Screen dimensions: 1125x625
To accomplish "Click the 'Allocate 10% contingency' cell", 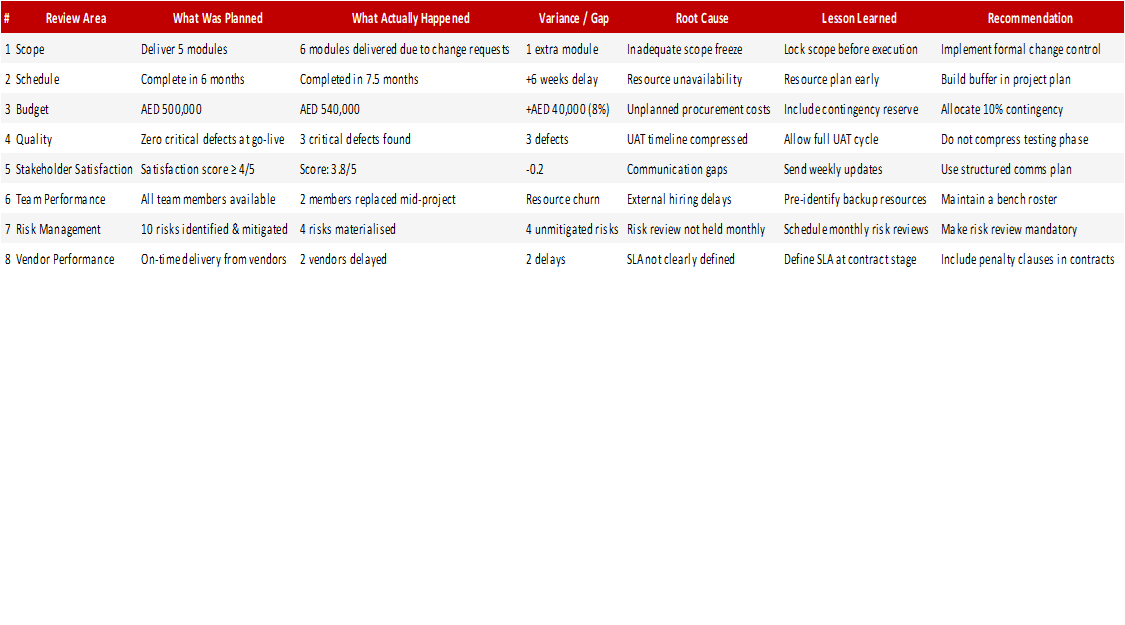I will point(1002,110).
